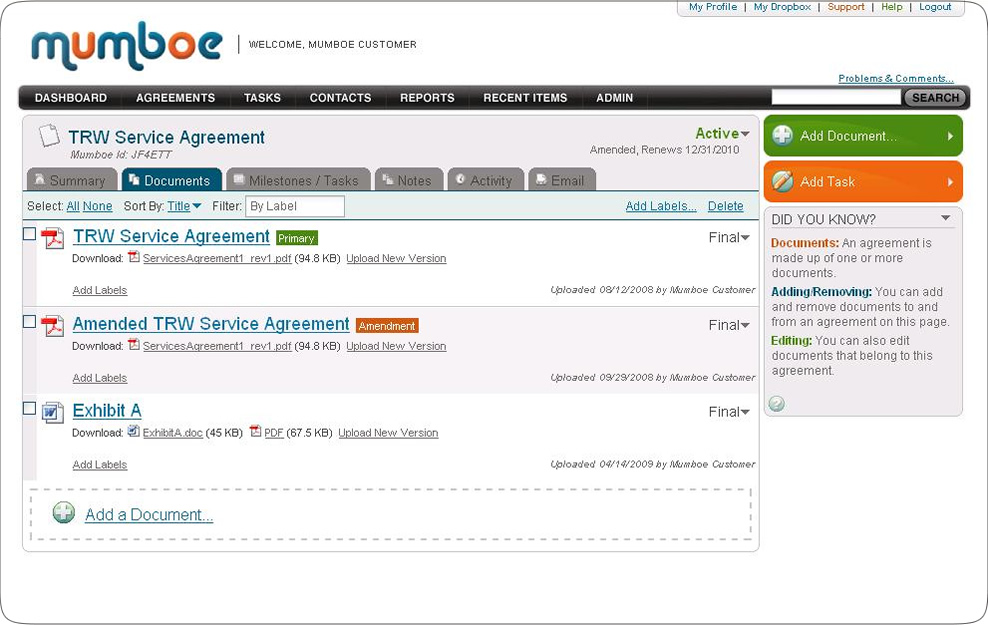
Task: Open the Sort By Title dropdown
Action: coord(184,206)
